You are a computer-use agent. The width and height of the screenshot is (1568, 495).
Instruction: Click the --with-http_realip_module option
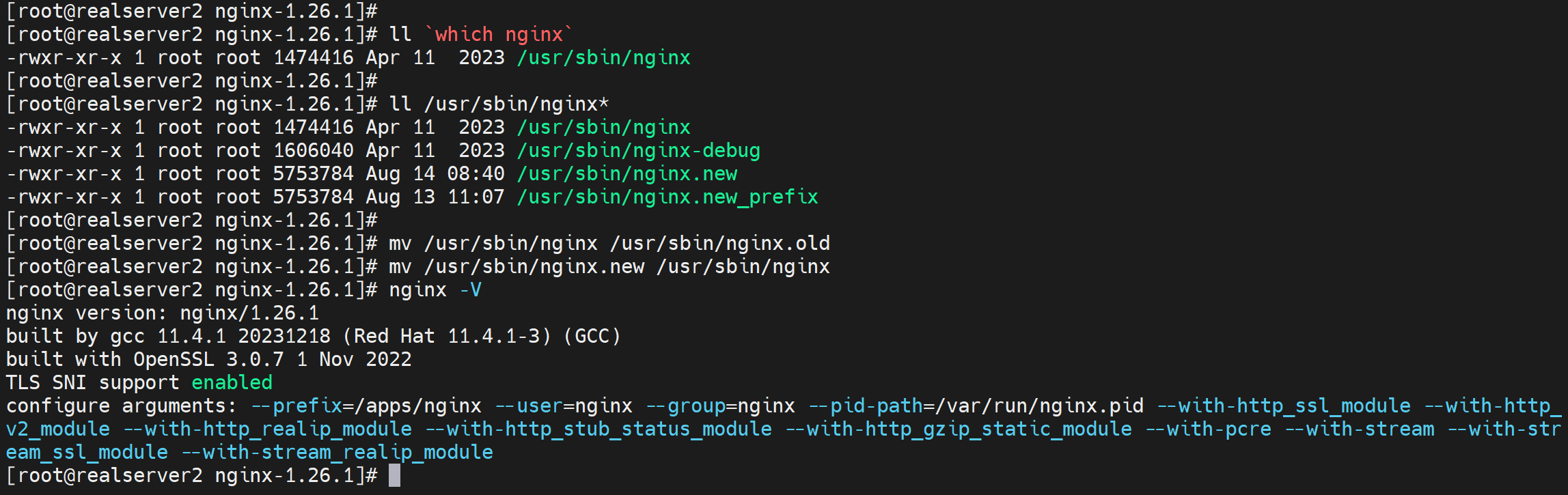pyautogui.click(x=268, y=429)
